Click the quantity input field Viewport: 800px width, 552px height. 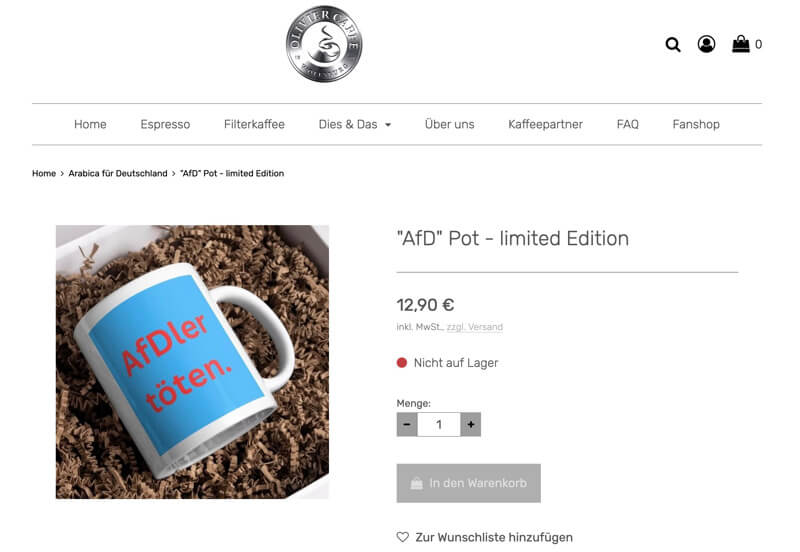[439, 424]
